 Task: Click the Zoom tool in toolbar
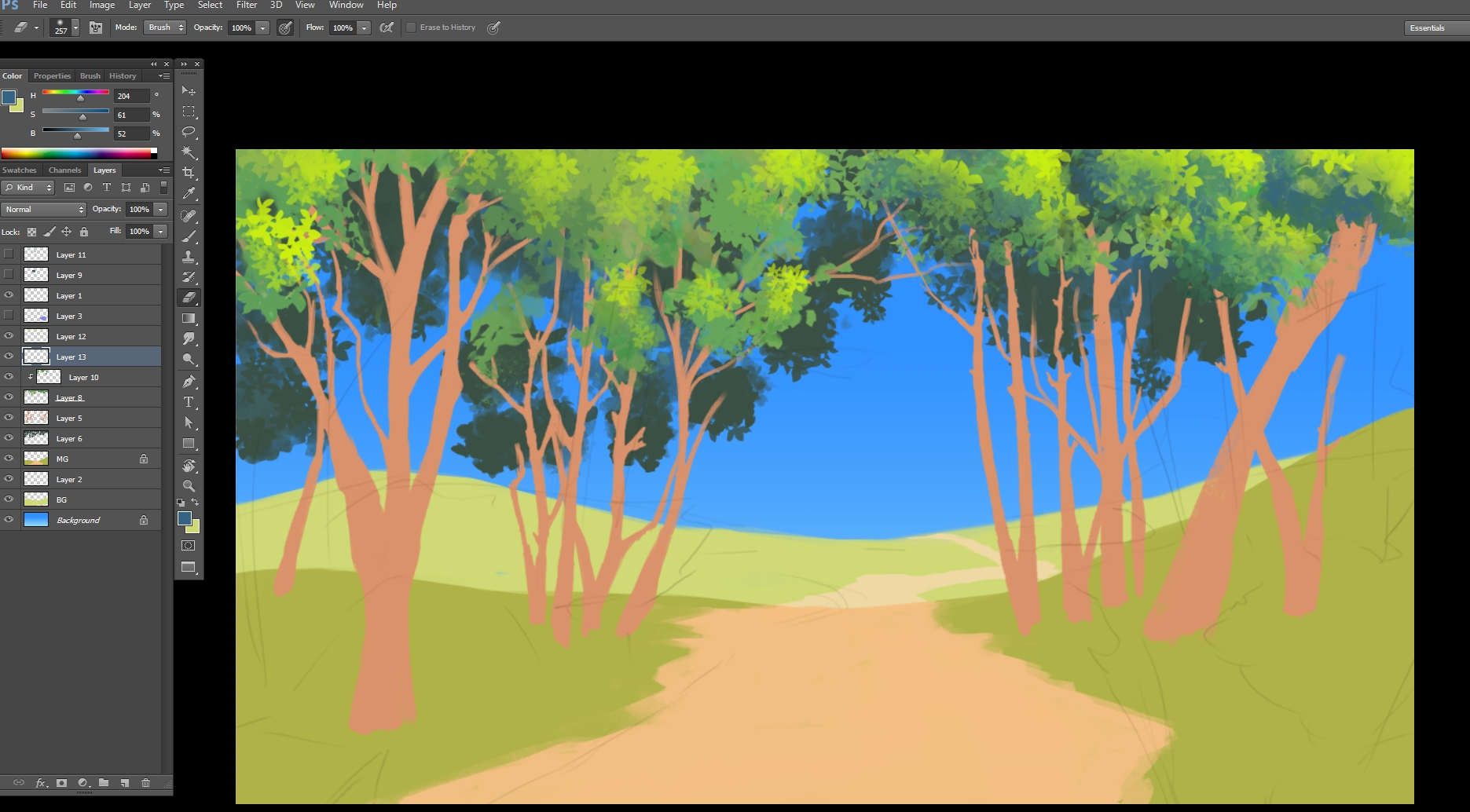point(189,486)
